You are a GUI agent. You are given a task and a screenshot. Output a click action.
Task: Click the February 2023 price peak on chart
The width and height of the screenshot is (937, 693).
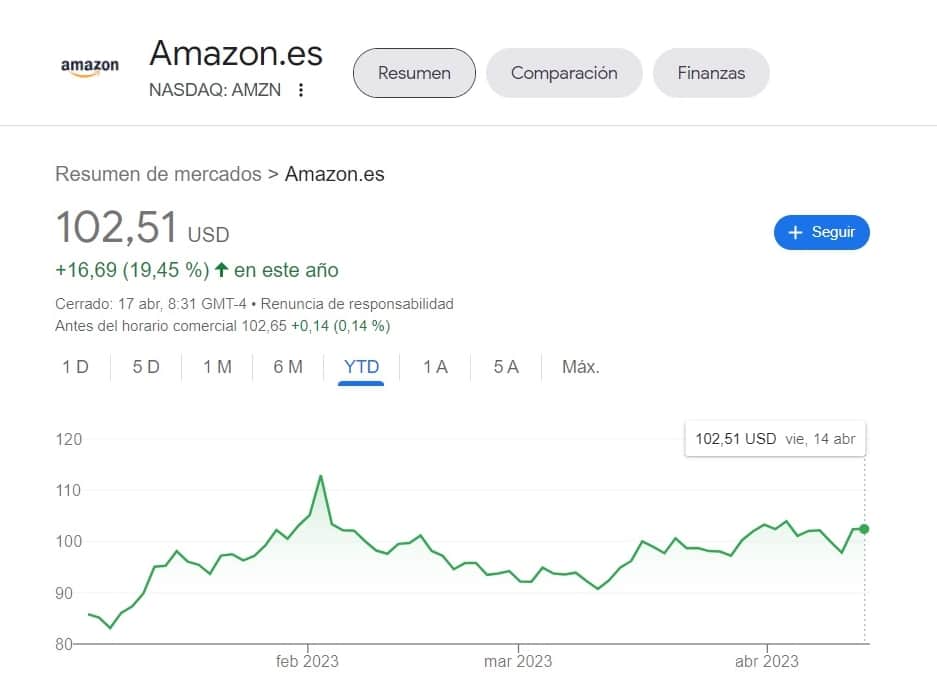[320, 476]
